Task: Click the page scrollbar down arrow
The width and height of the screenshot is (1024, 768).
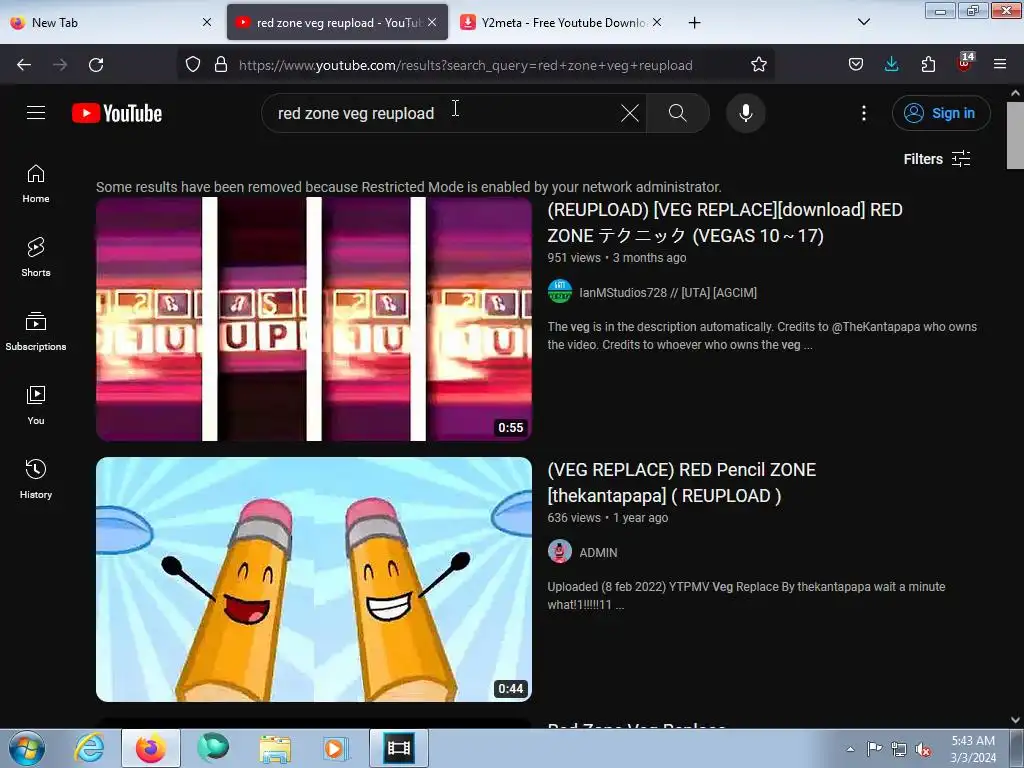Action: 1015,720
